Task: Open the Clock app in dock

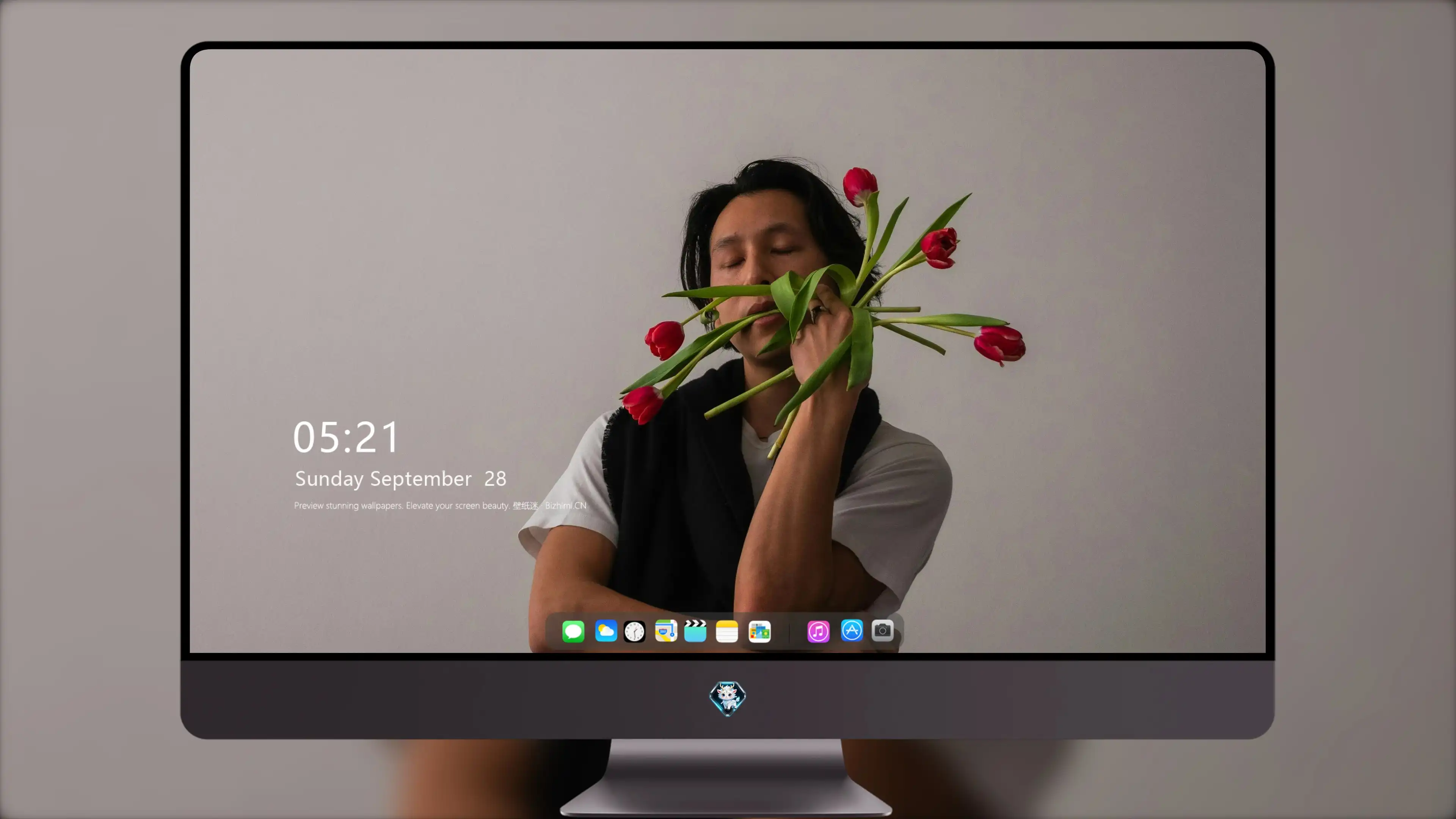Action: (634, 631)
